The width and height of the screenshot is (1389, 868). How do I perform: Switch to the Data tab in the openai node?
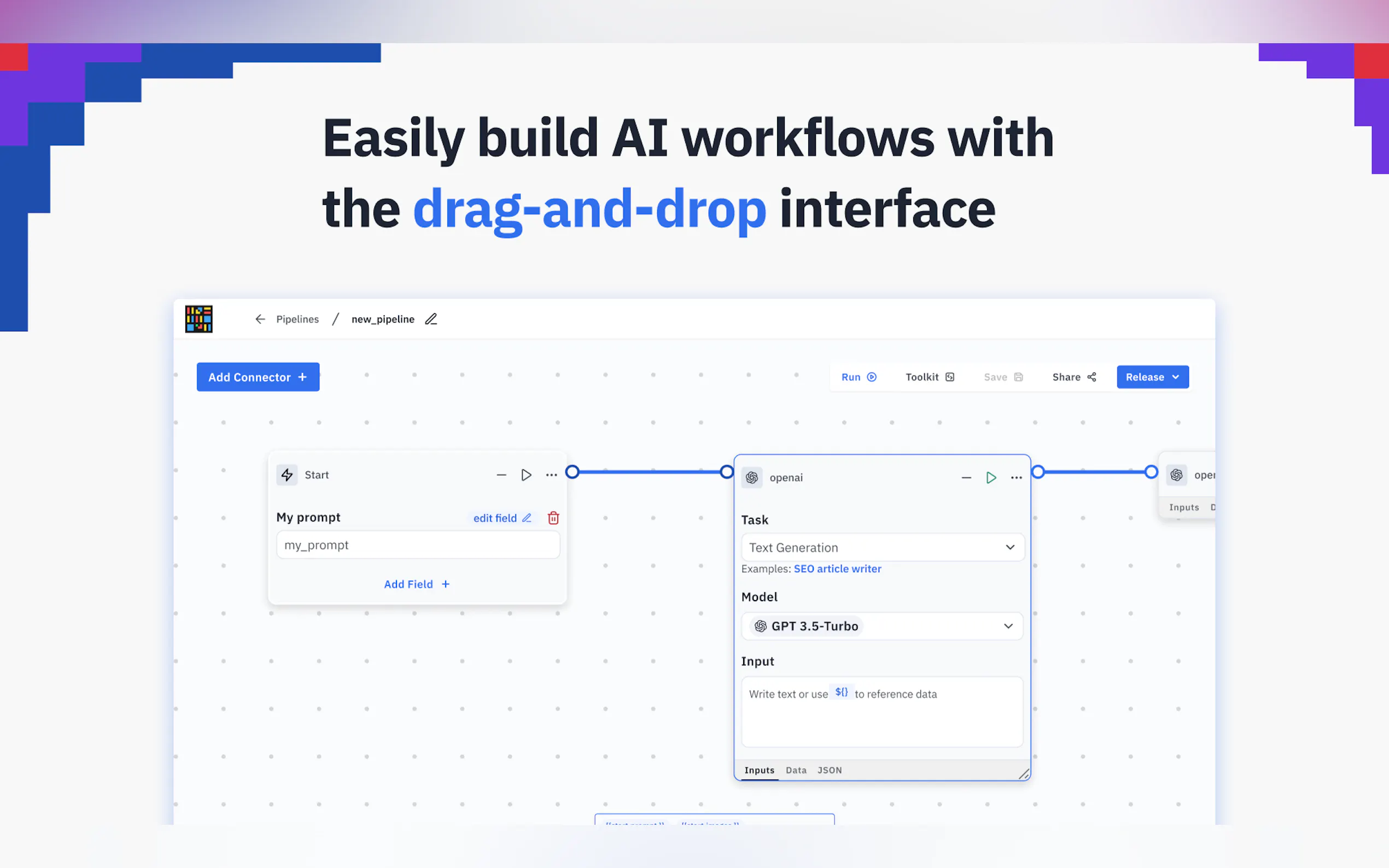click(795, 770)
